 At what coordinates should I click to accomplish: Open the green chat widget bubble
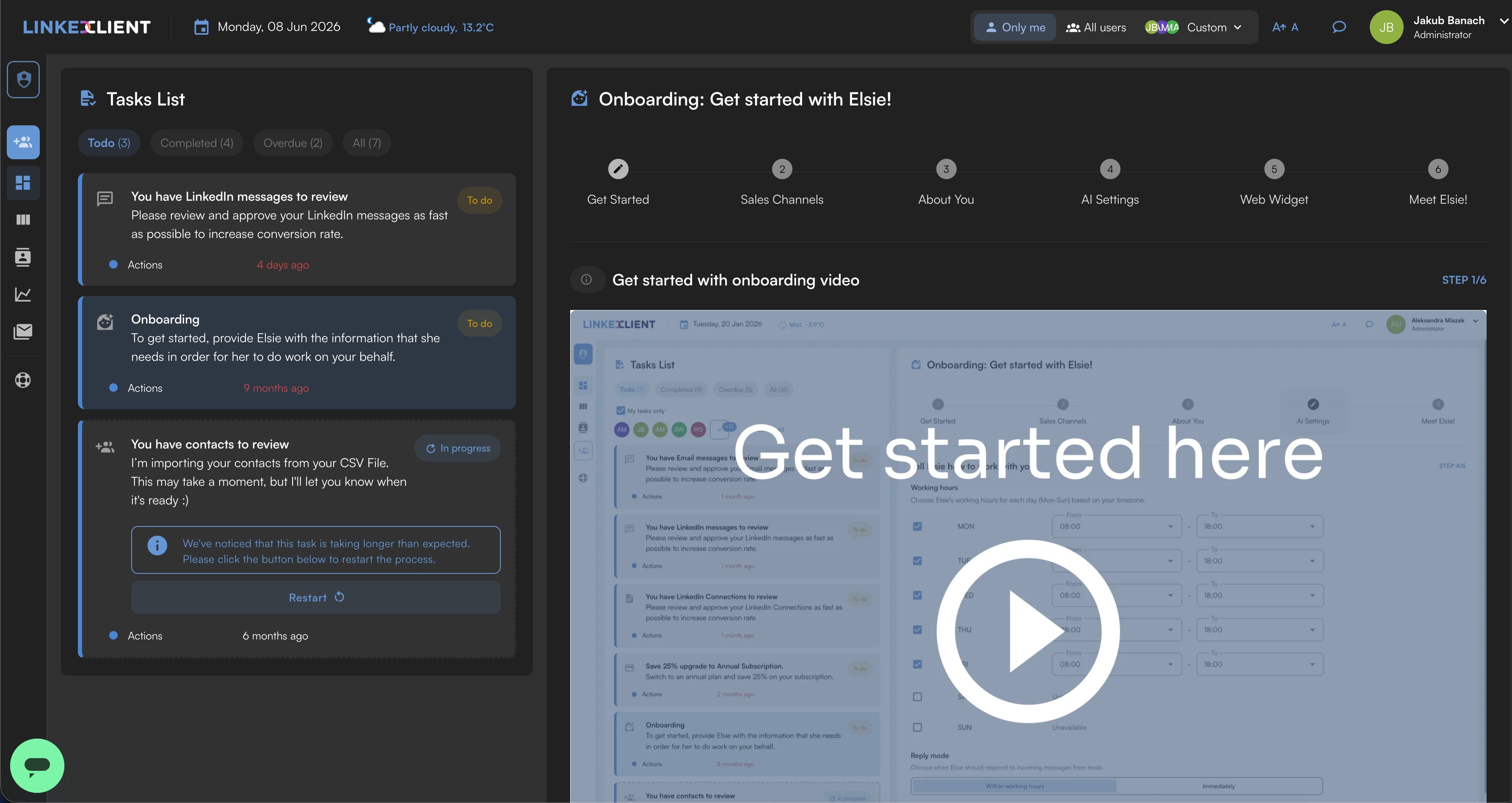coord(37,765)
